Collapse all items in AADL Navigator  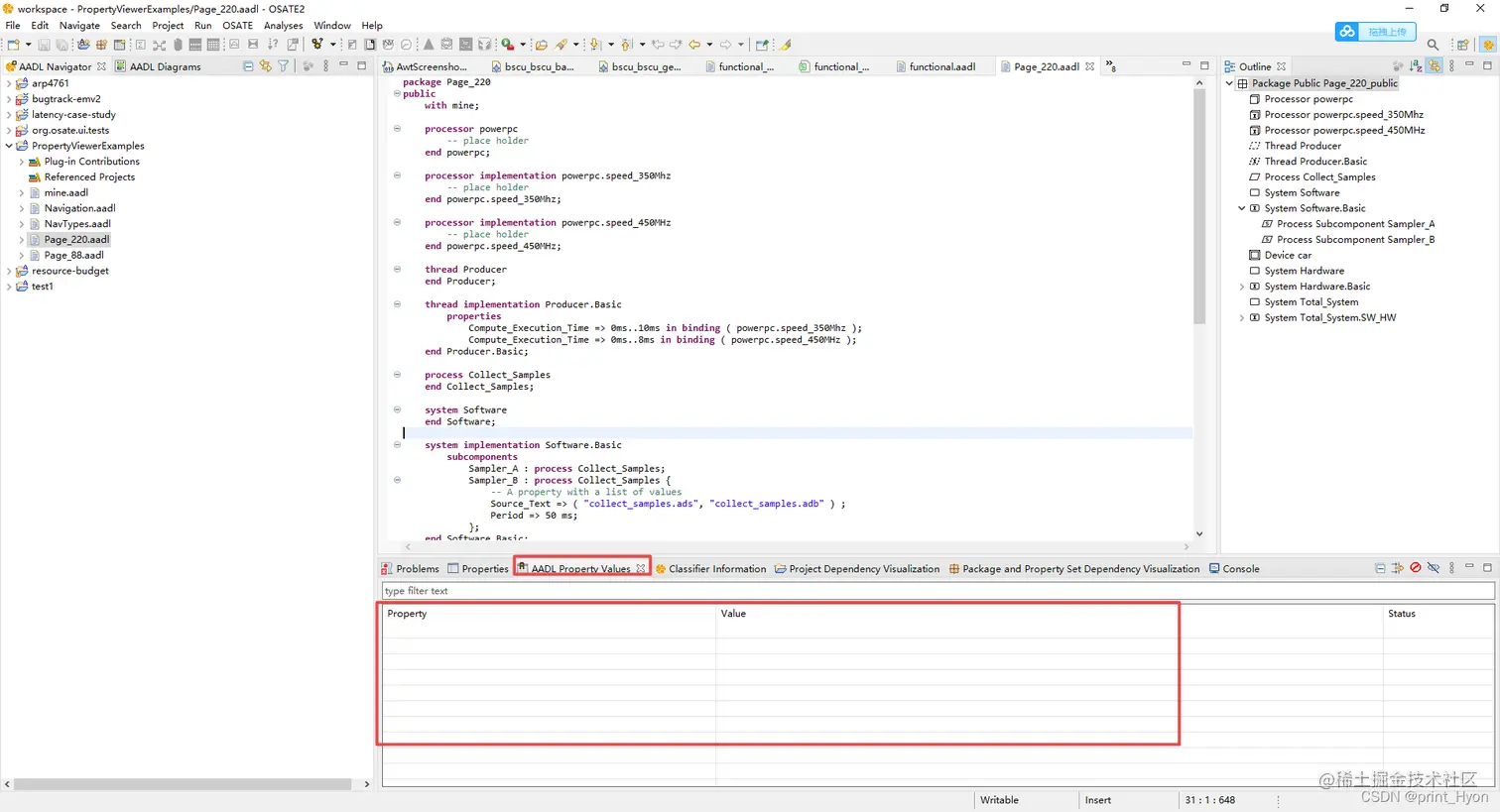248,66
